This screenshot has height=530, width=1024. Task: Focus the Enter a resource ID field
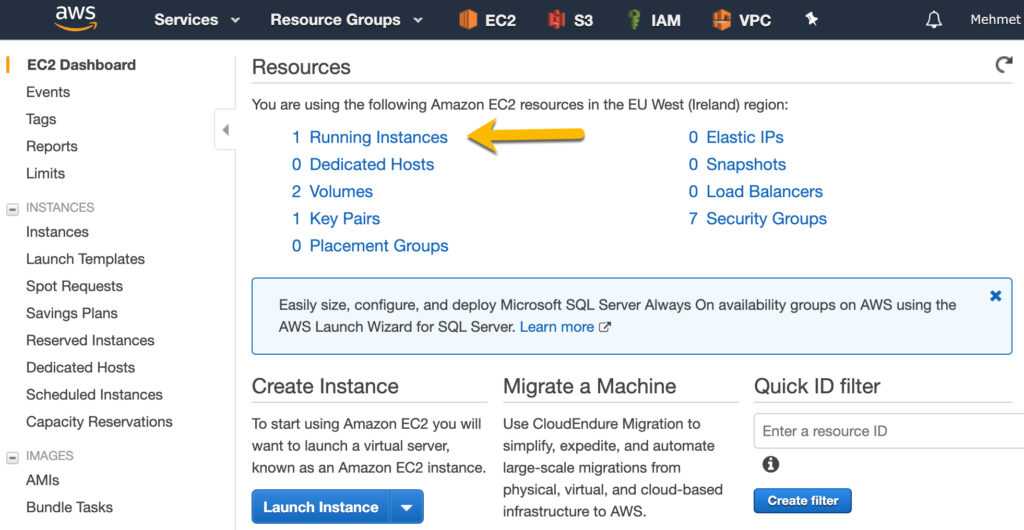(x=889, y=431)
